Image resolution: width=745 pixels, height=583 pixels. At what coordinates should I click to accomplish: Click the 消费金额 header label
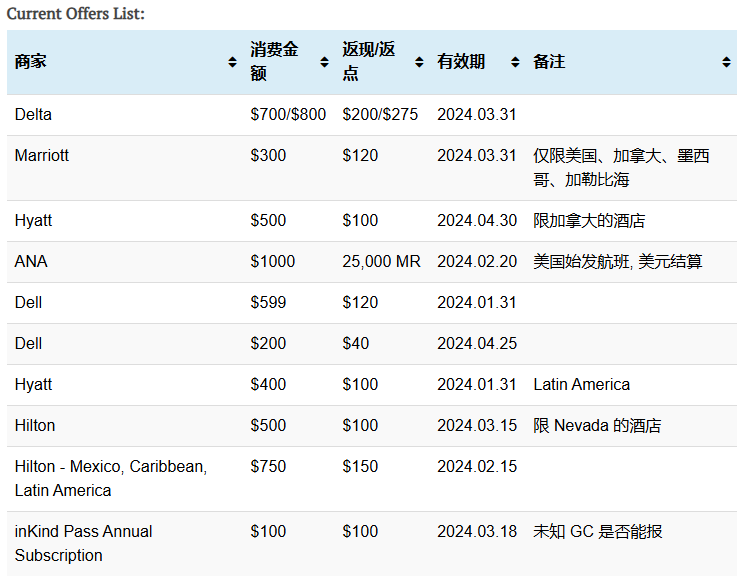[274, 62]
